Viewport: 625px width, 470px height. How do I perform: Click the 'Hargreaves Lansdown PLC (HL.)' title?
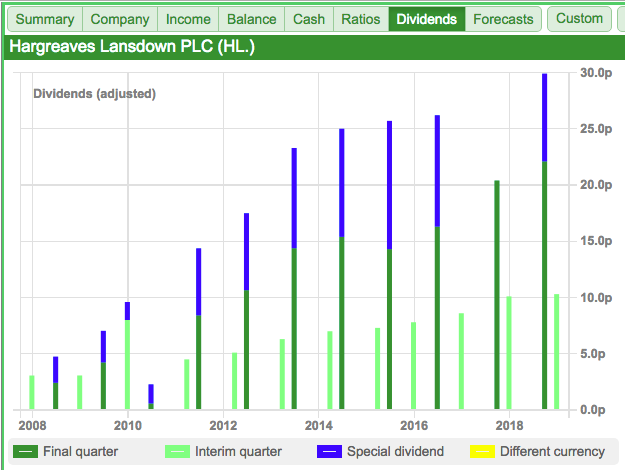click(132, 47)
